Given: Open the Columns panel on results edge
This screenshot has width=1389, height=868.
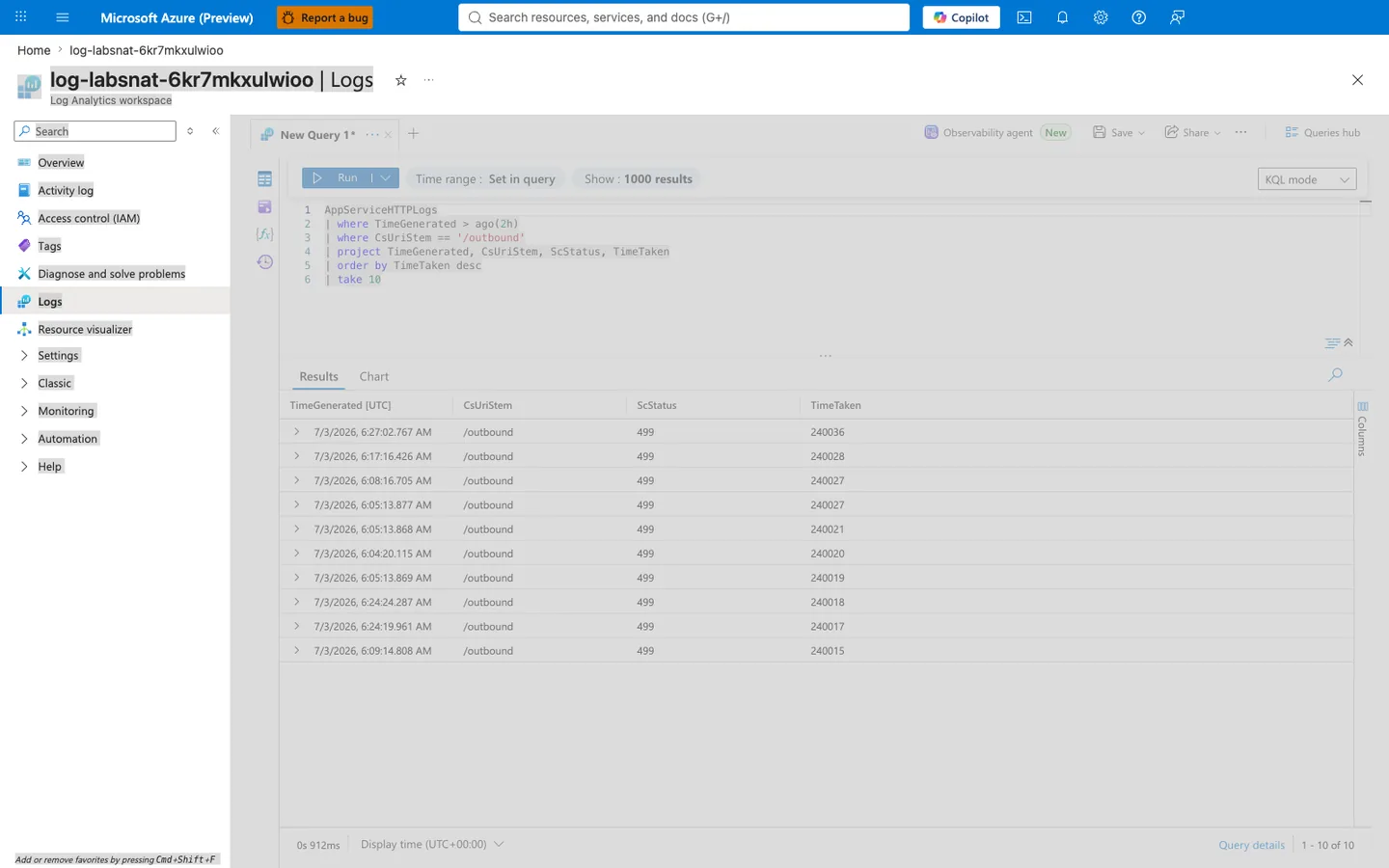Looking at the screenshot, I should click(x=1362, y=428).
